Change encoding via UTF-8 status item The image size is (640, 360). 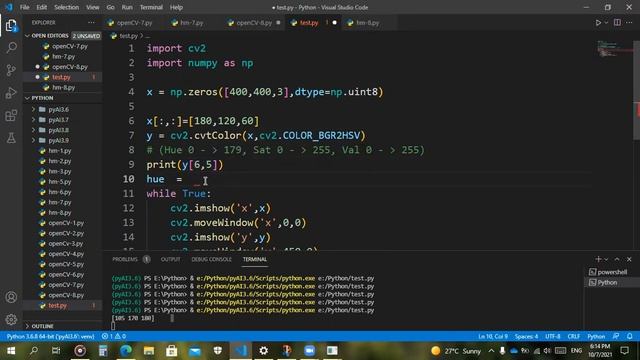pos(553,336)
